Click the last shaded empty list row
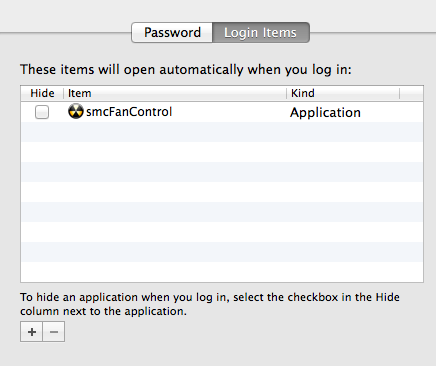Image resolution: width=436 pixels, height=366 pixels. 222,252
